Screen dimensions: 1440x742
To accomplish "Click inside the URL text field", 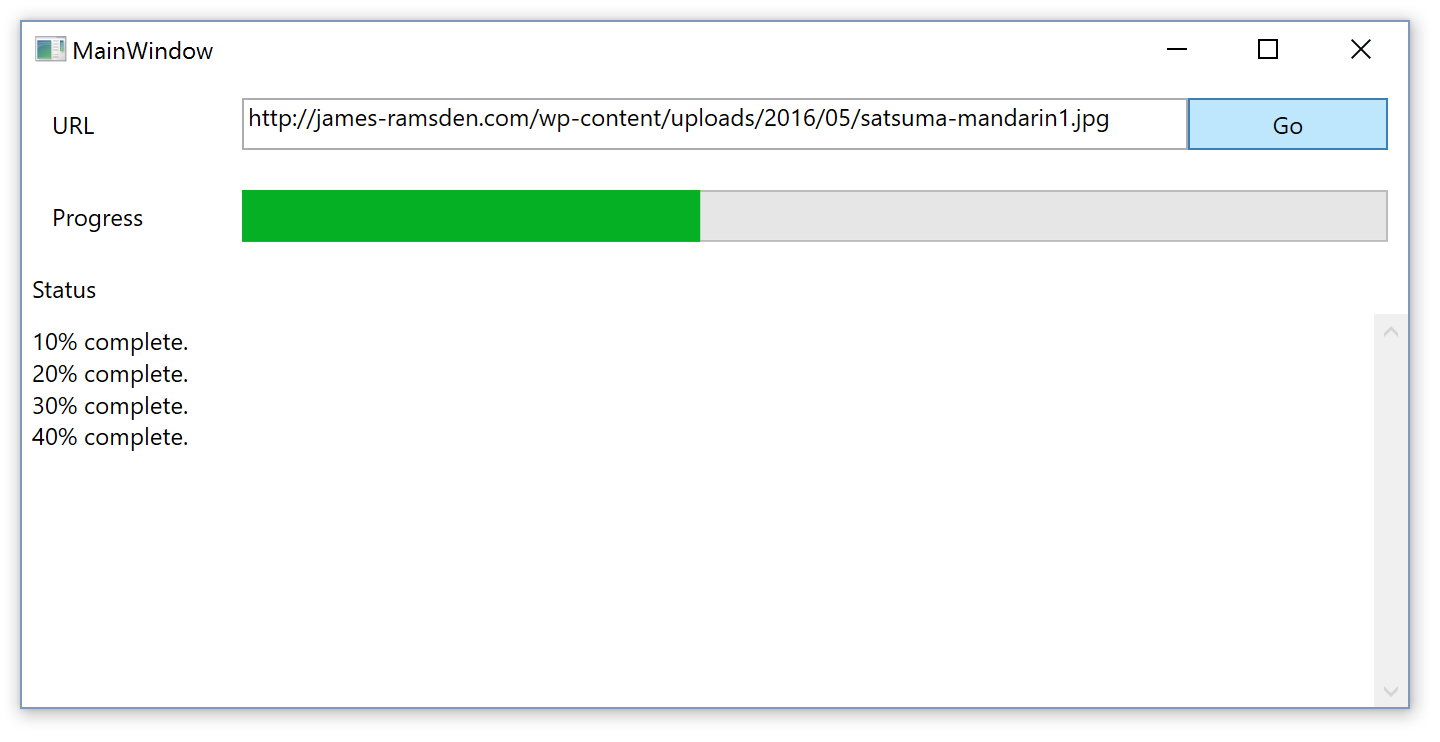I will click(714, 124).
